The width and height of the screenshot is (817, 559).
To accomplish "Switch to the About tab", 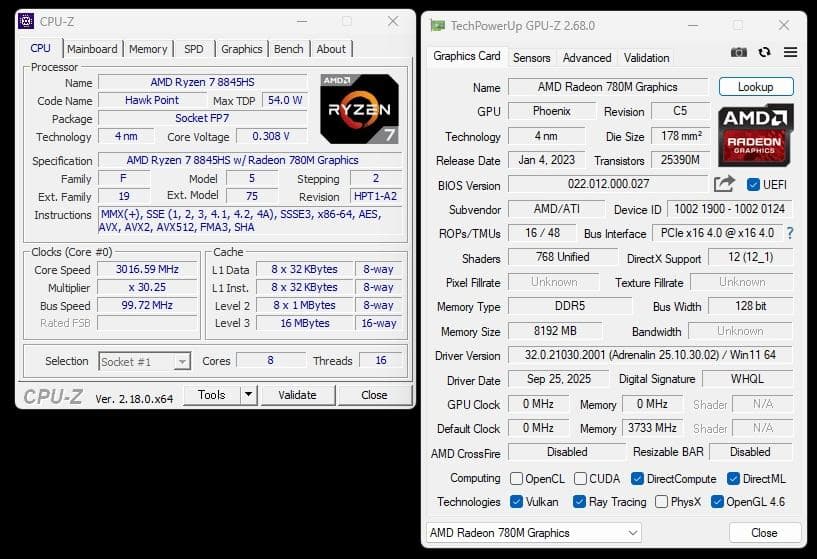I will (x=331, y=49).
